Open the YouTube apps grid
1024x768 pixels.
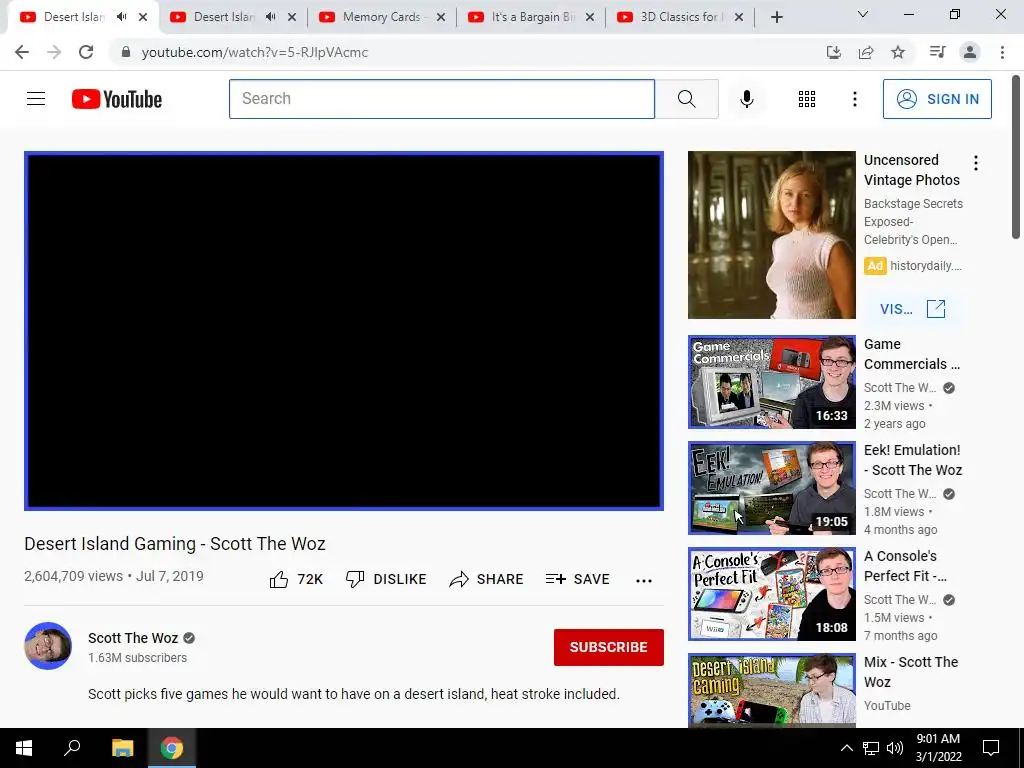pyautogui.click(x=807, y=99)
